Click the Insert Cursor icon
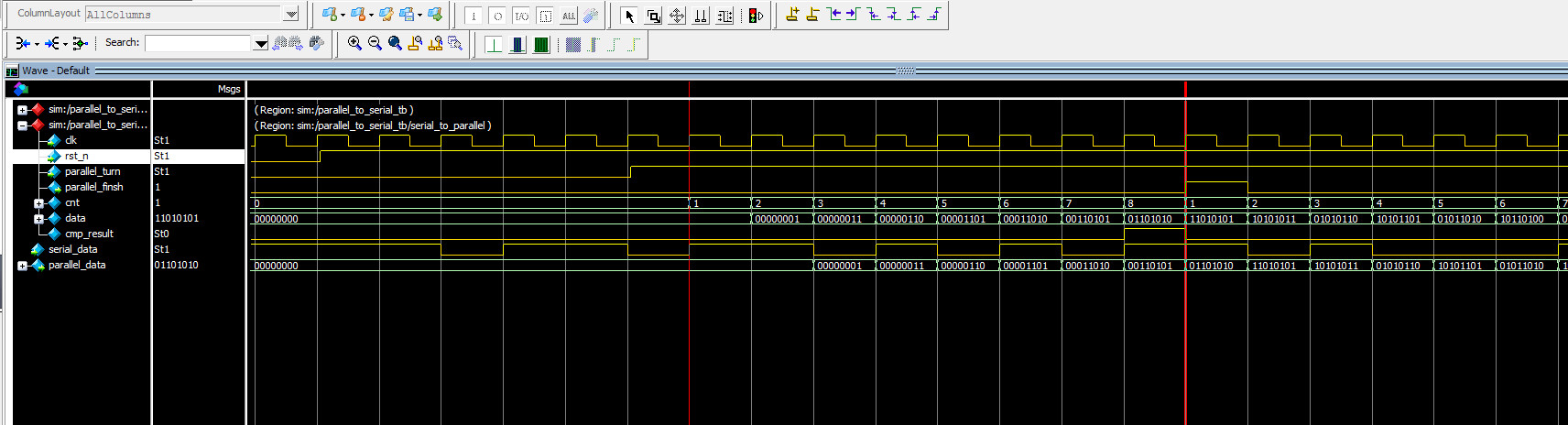This screenshot has height=425, width=1568. (x=792, y=15)
